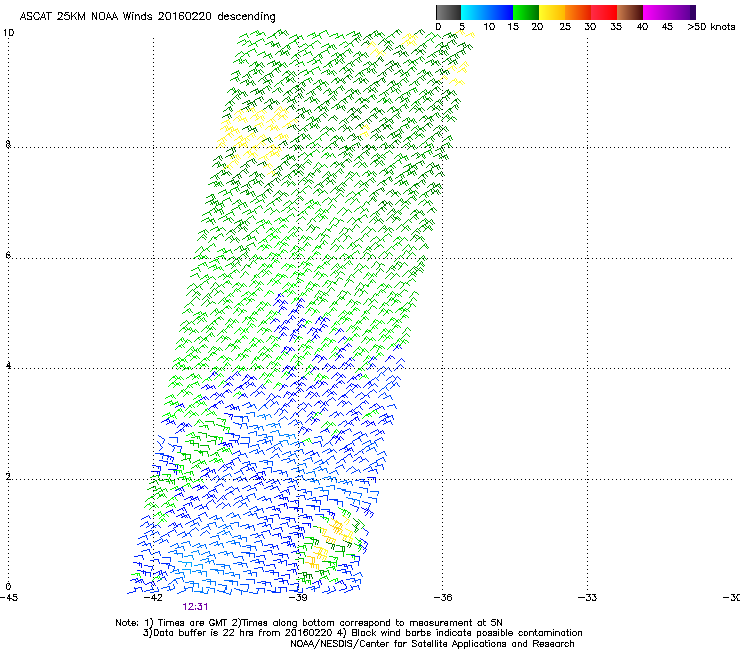Click the '25' legend tick label
This screenshot has height=650, width=740.
(x=565, y=27)
